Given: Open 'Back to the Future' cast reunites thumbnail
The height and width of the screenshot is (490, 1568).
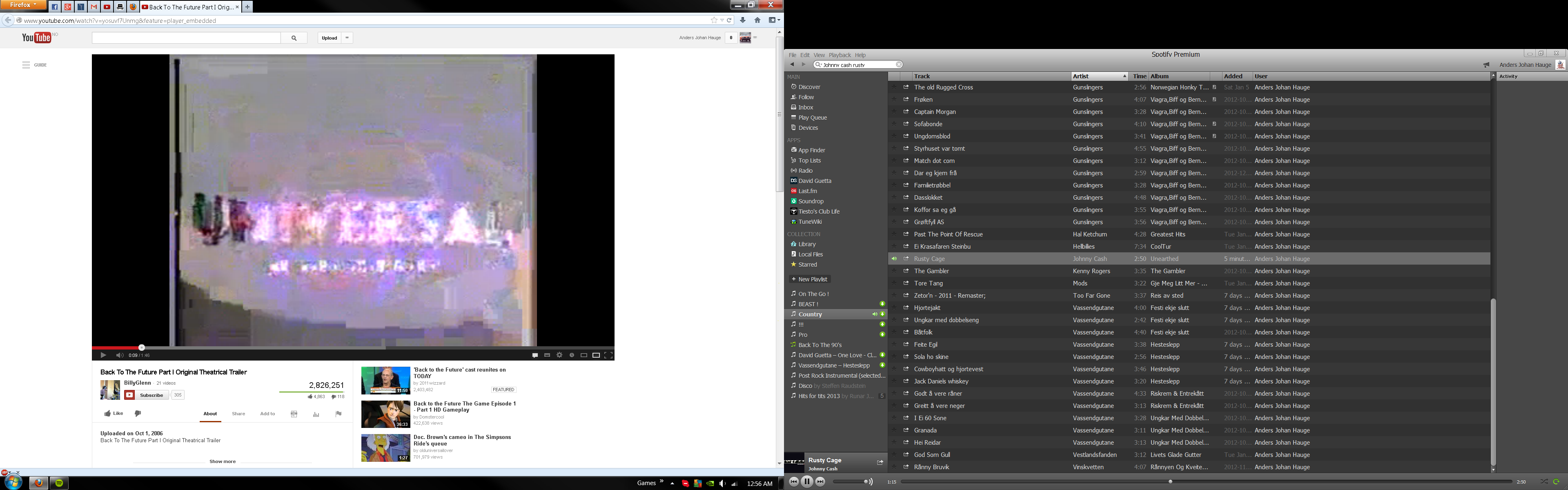Looking at the screenshot, I should 385,381.
